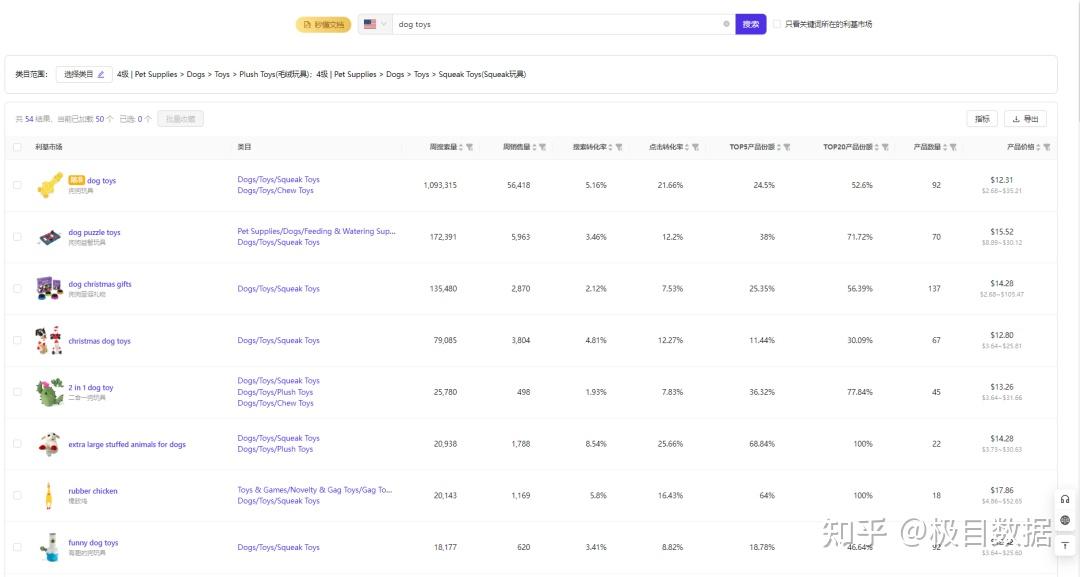Open the 选择类目 category selector
This screenshot has width=1080, height=577.
(84, 74)
